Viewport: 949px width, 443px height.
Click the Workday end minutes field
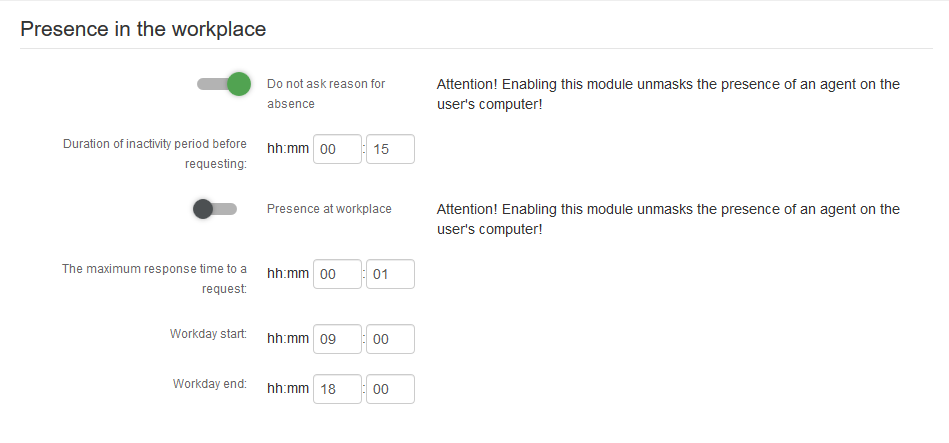(390, 389)
